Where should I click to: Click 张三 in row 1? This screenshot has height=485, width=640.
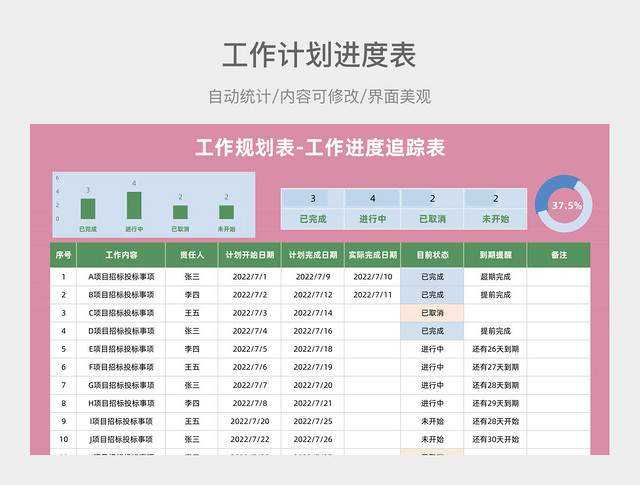pos(192,277)
